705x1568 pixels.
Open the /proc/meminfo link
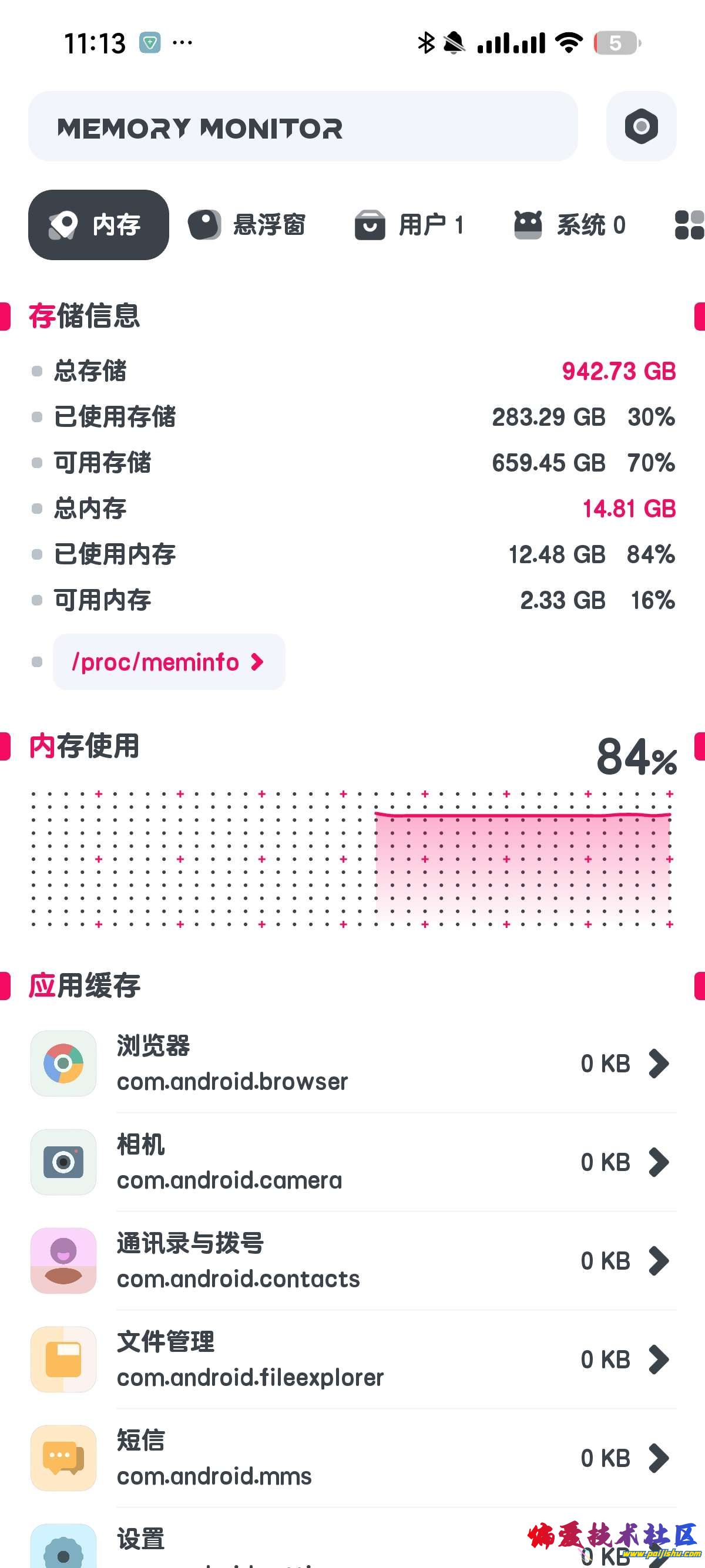169,662
